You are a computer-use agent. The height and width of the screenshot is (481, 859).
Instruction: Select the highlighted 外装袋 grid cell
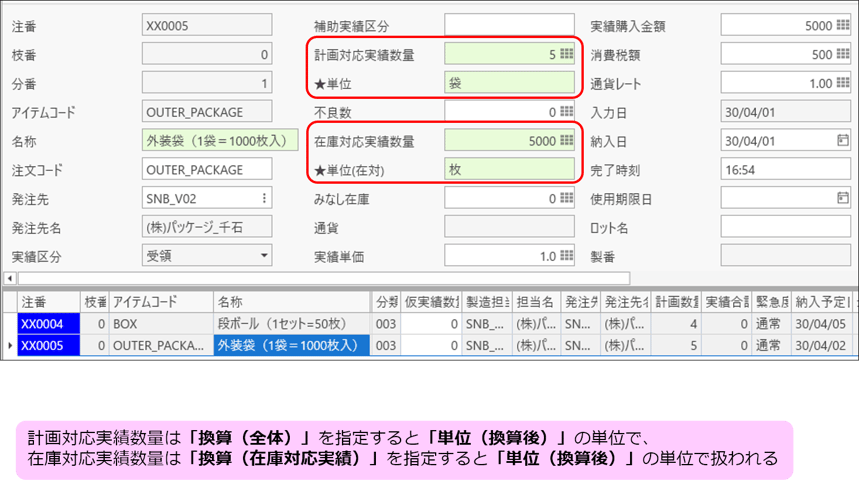[291, 346]
